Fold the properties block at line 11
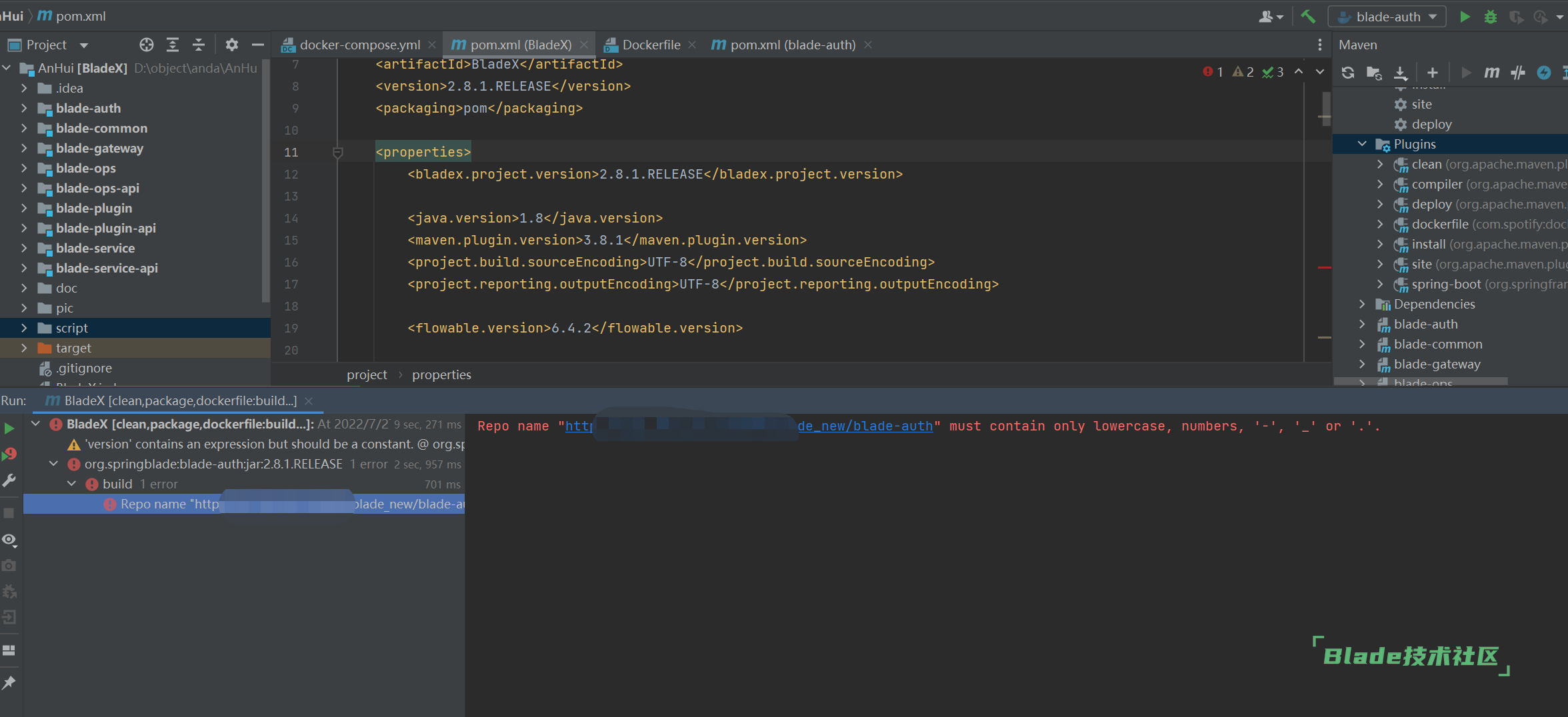The image size is (1568, 717). pyautogui.click(x=338, y=152)
